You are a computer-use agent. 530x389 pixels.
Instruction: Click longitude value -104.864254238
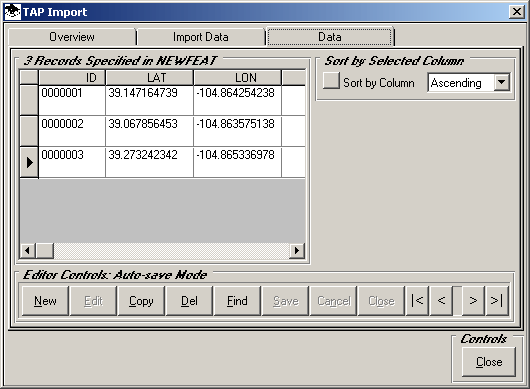tap(237, 100)
